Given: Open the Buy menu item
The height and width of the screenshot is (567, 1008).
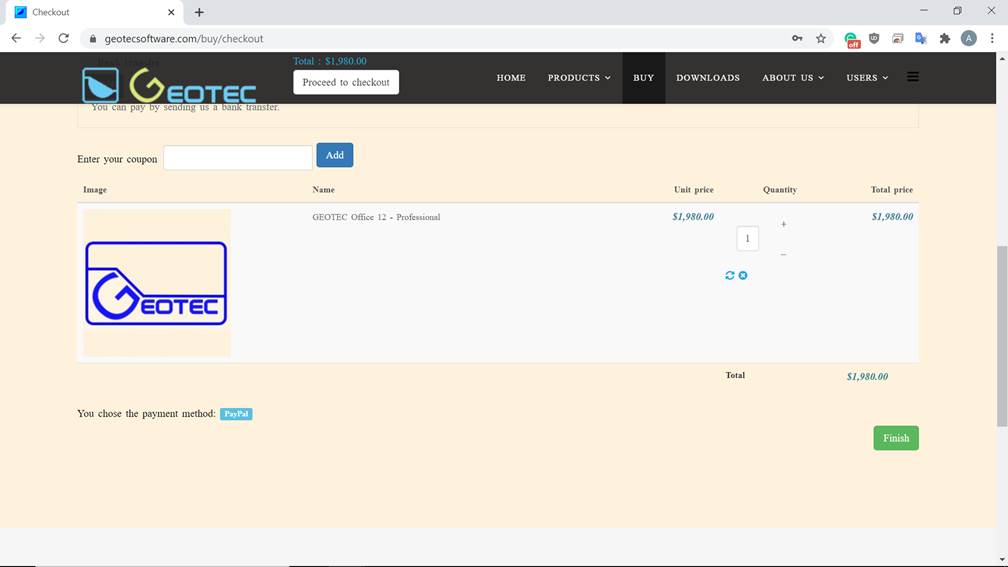Looking at the screenshot, I should point(644,78).
